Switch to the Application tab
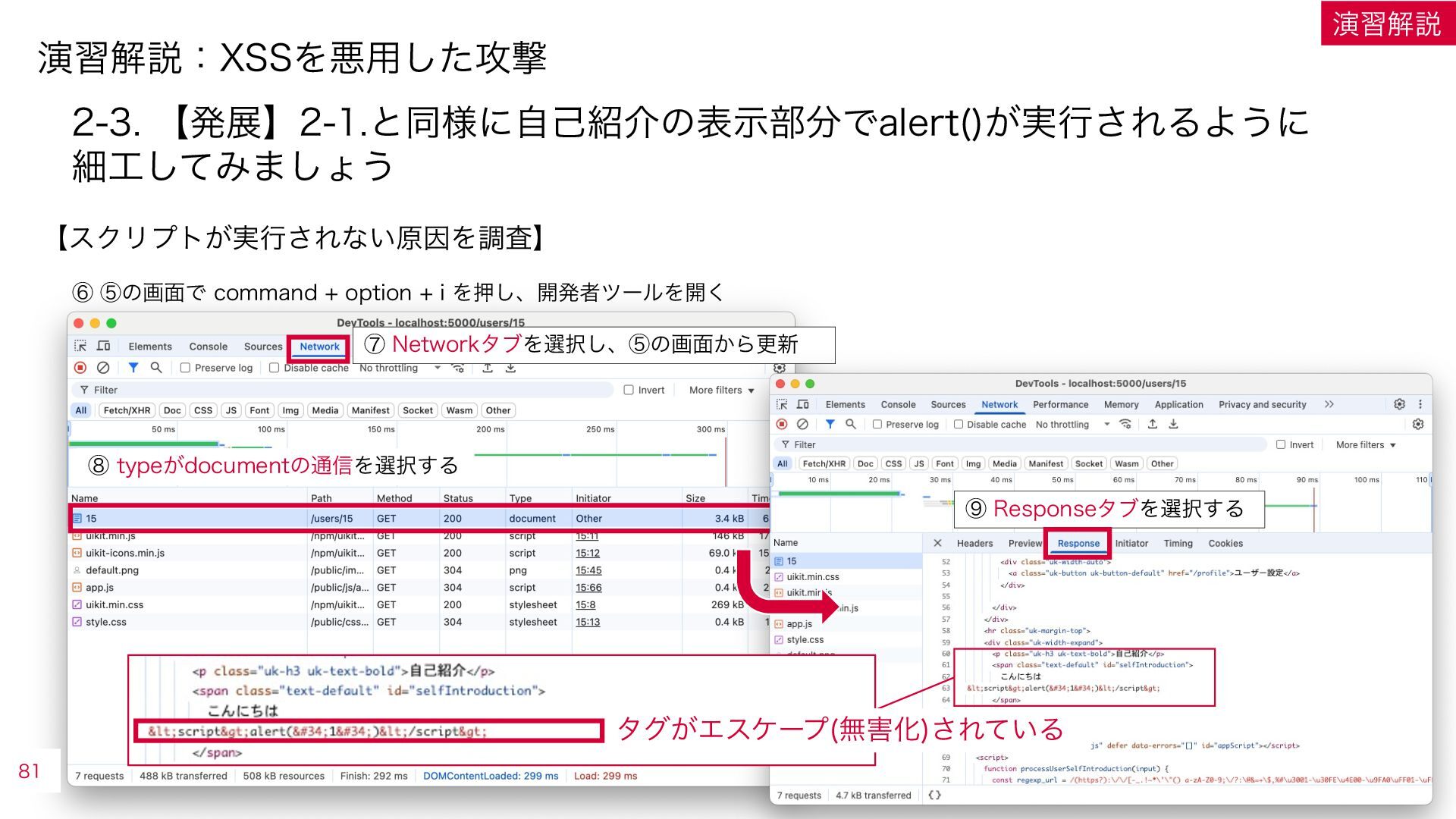The image size is (1456, 819). [x=1178, y=405]
